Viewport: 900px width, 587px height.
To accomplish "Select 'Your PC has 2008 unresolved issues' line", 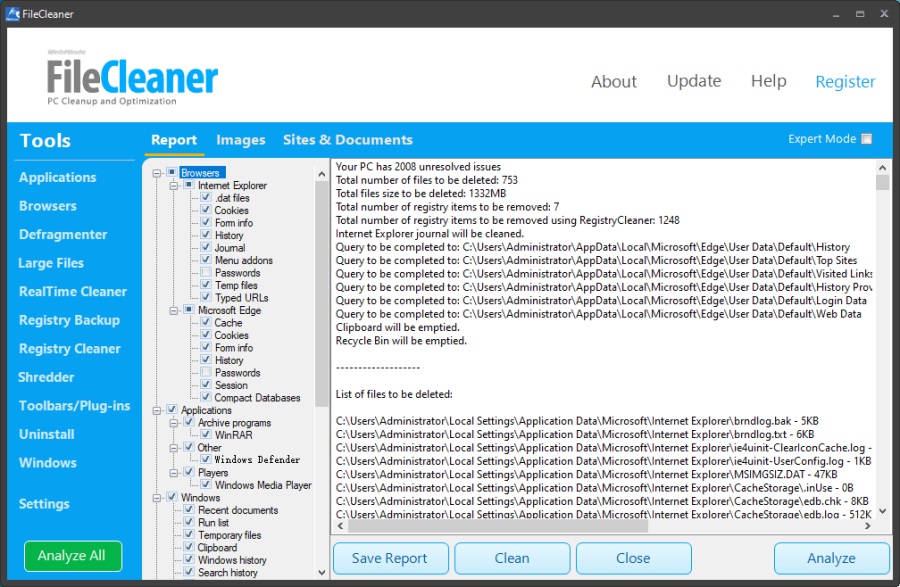I will (x=418, y=166).
